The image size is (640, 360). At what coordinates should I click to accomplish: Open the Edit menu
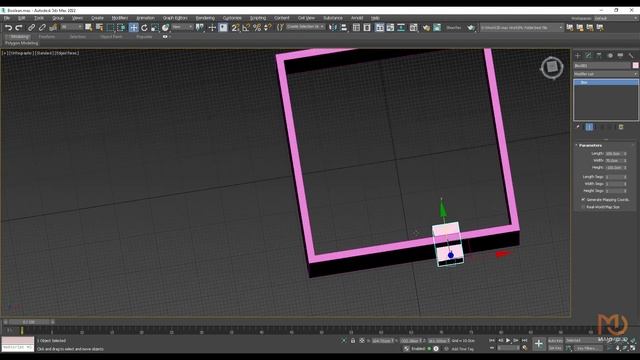click(22, 18)
